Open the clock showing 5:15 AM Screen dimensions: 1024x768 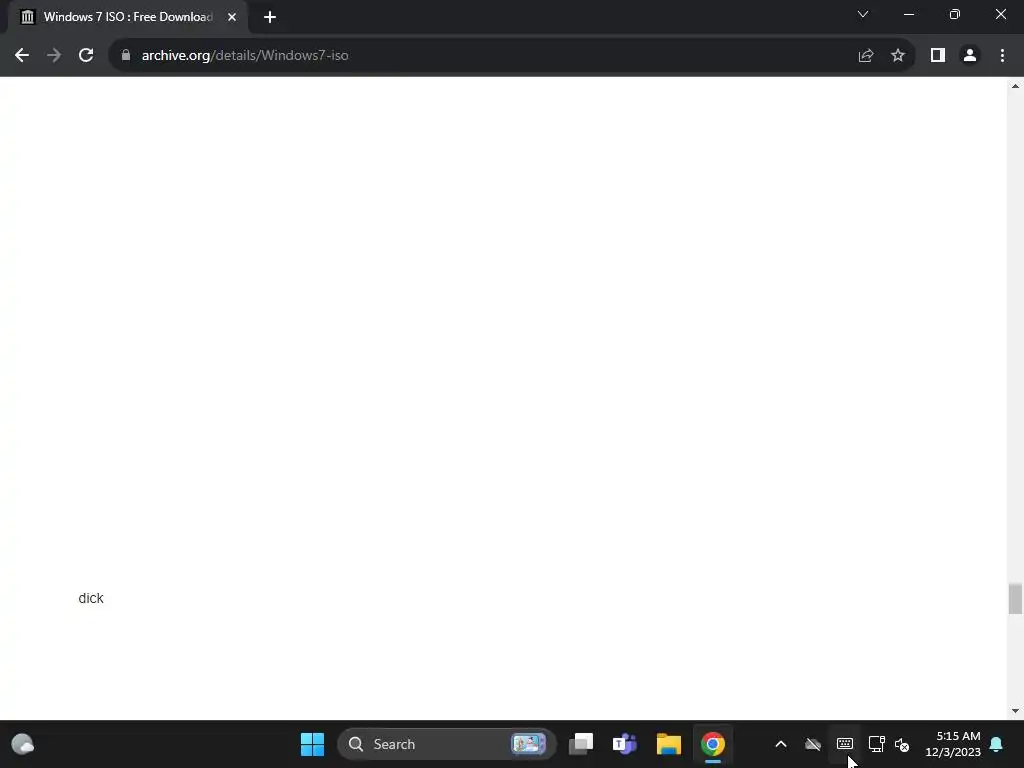click(x=953, y=744)
